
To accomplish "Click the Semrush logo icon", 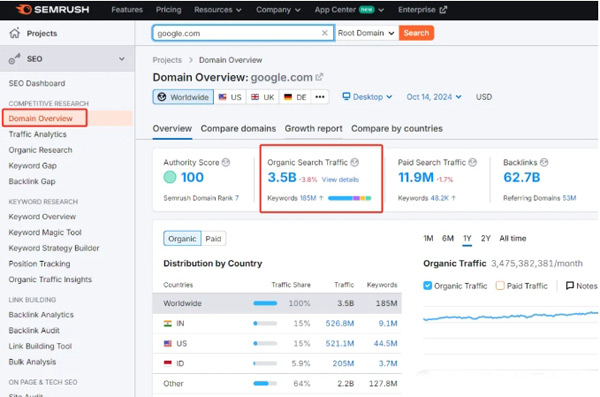I will tap(24, 9).
